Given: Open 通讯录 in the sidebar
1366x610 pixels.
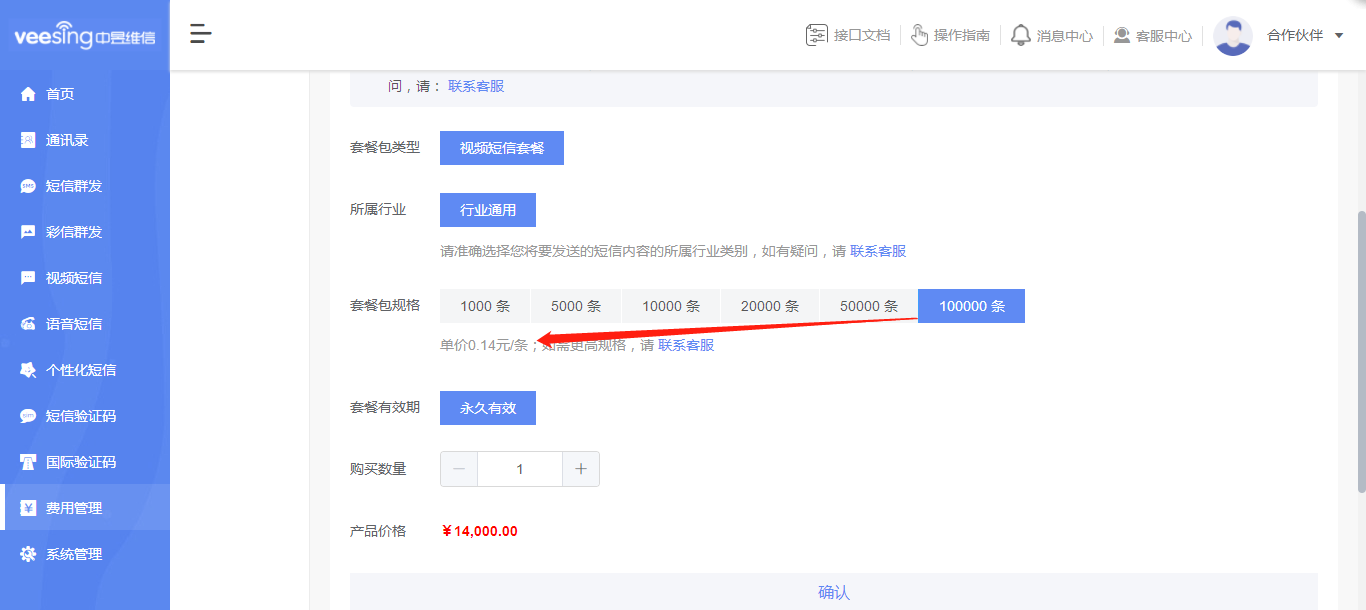Looking at the screenshot, I should (x=85, y=140).
